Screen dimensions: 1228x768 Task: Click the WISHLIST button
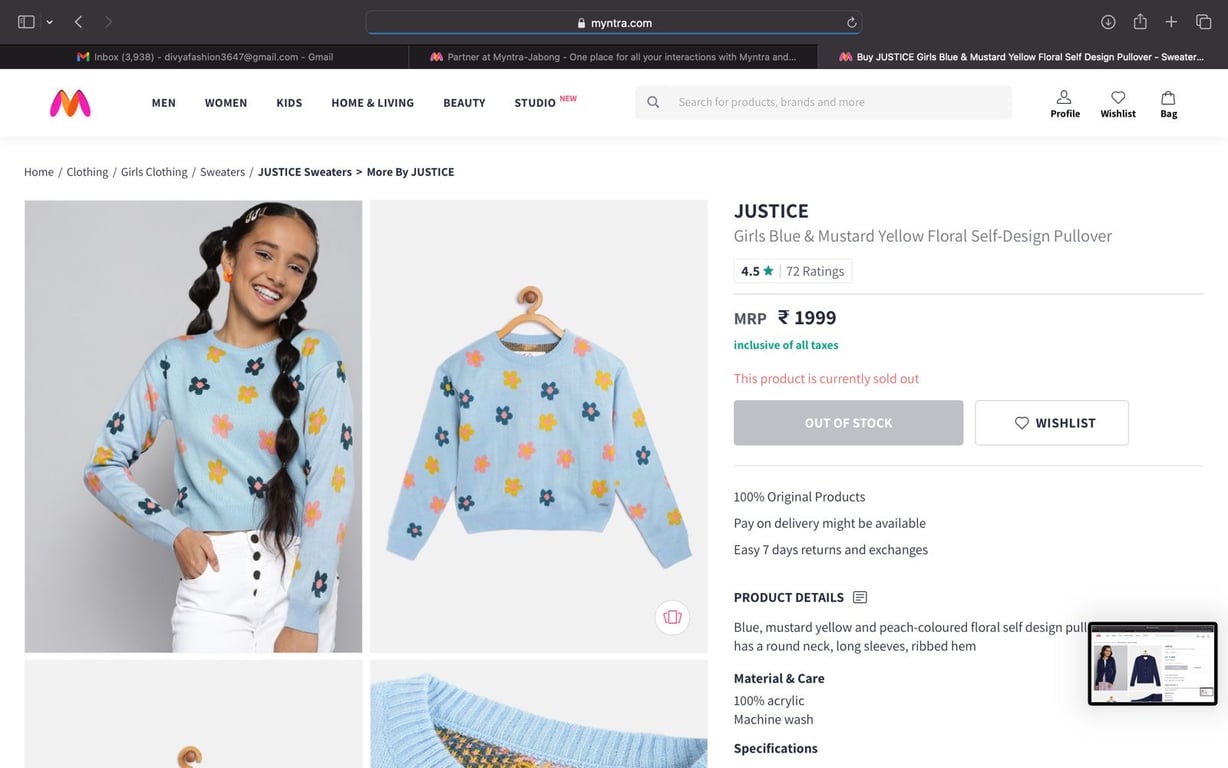pyautogui.click(x=1051, y=423)
